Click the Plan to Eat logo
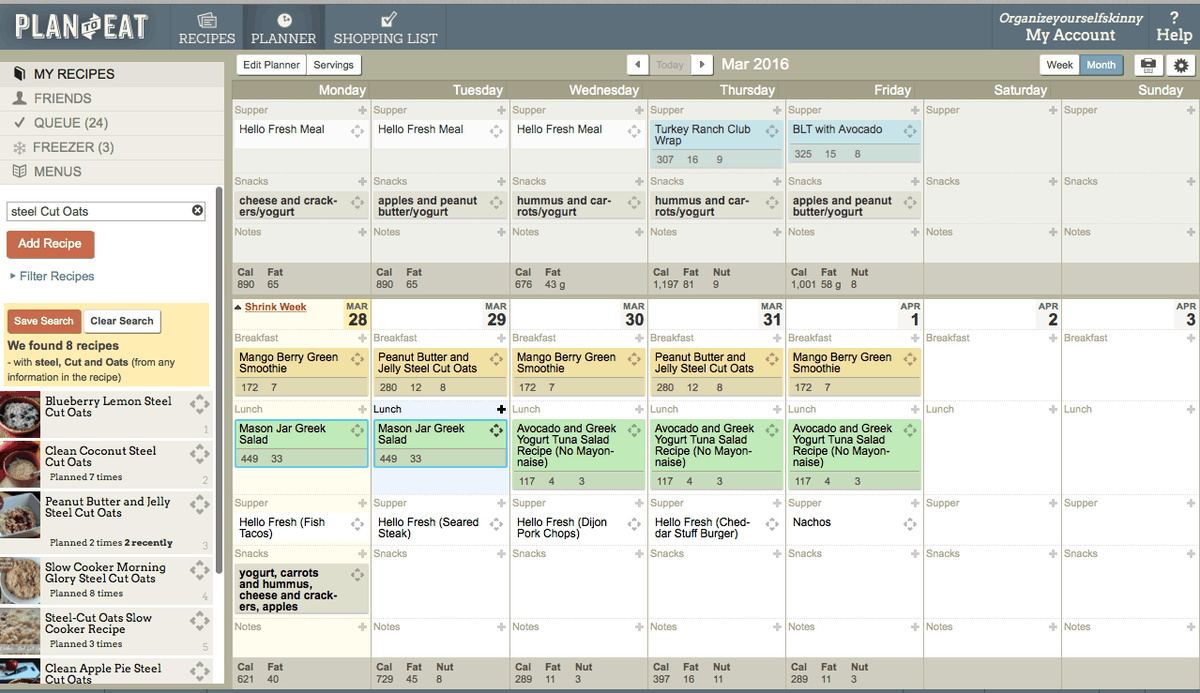 pyautogui.click(x=82, y=27)
